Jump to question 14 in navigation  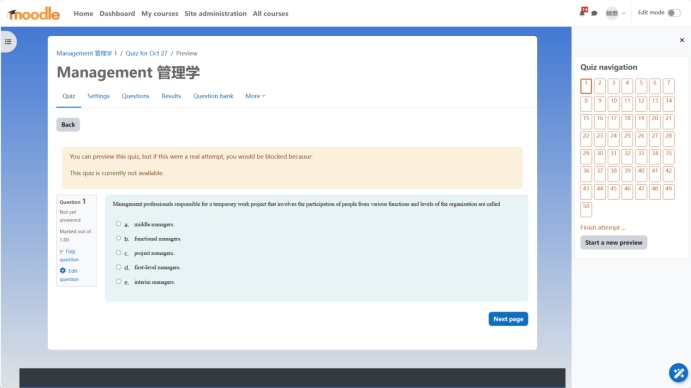pyautogui.click(x=669, y=104)
